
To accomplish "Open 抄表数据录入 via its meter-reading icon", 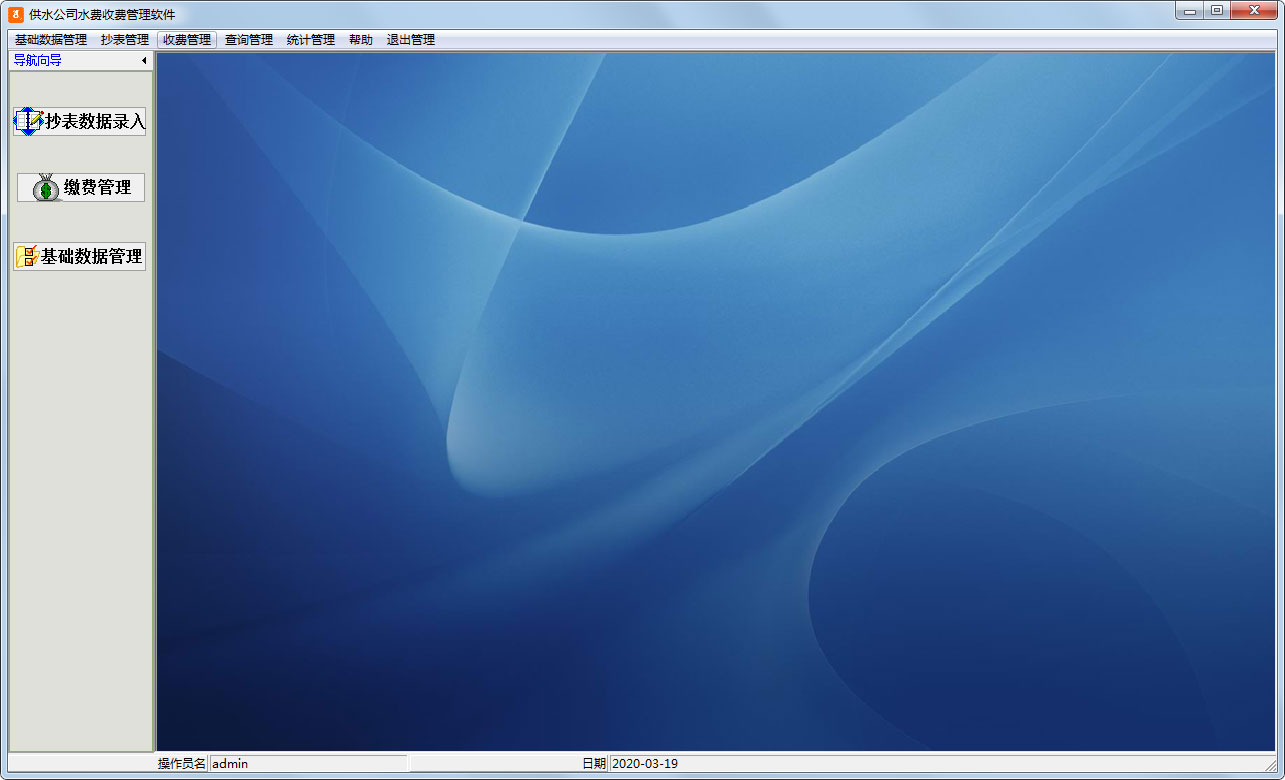I will pyautogui.click(x=29, y=121).
